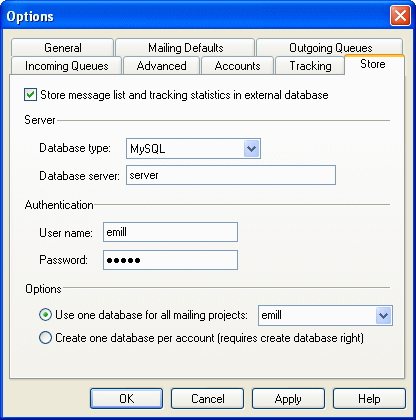The height and width of the screenshot is (420, 416).
Task: Click the Store tab
Action: (x=373, y=64)
